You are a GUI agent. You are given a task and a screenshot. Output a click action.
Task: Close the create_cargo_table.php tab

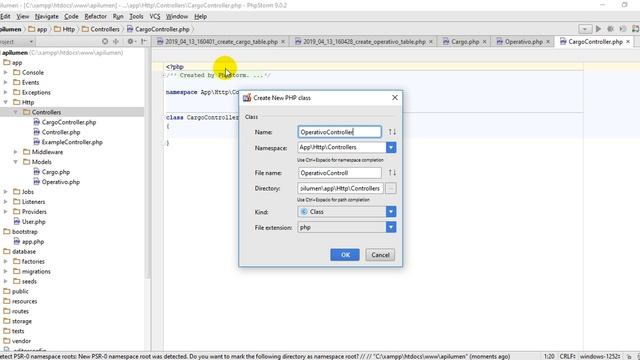coord(283,42)
